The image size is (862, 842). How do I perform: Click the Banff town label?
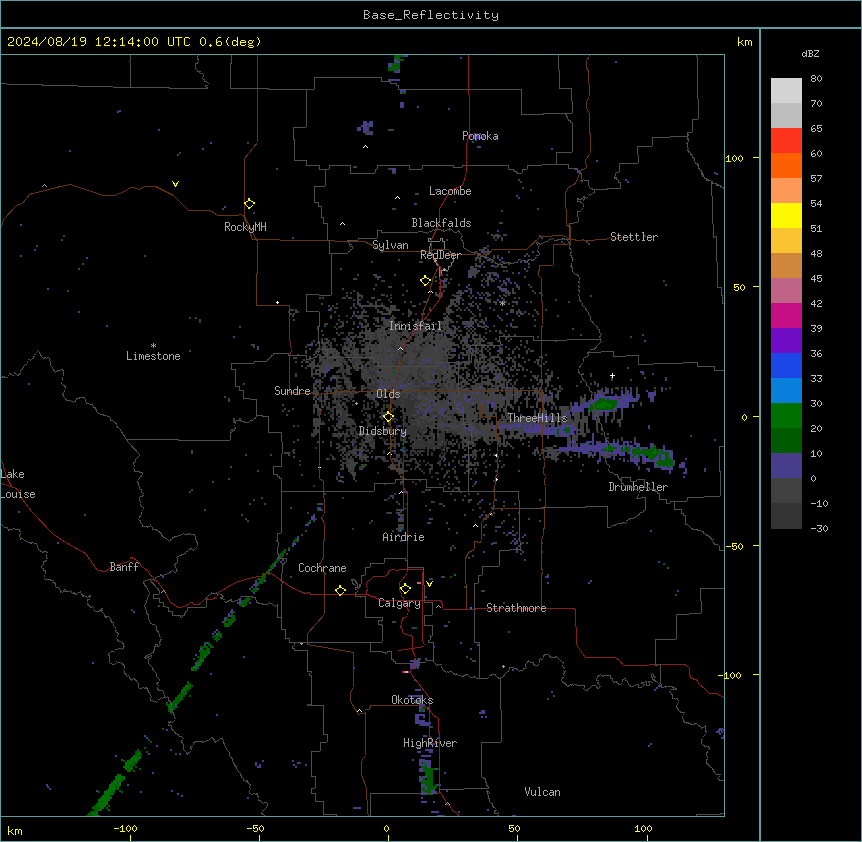124,567
